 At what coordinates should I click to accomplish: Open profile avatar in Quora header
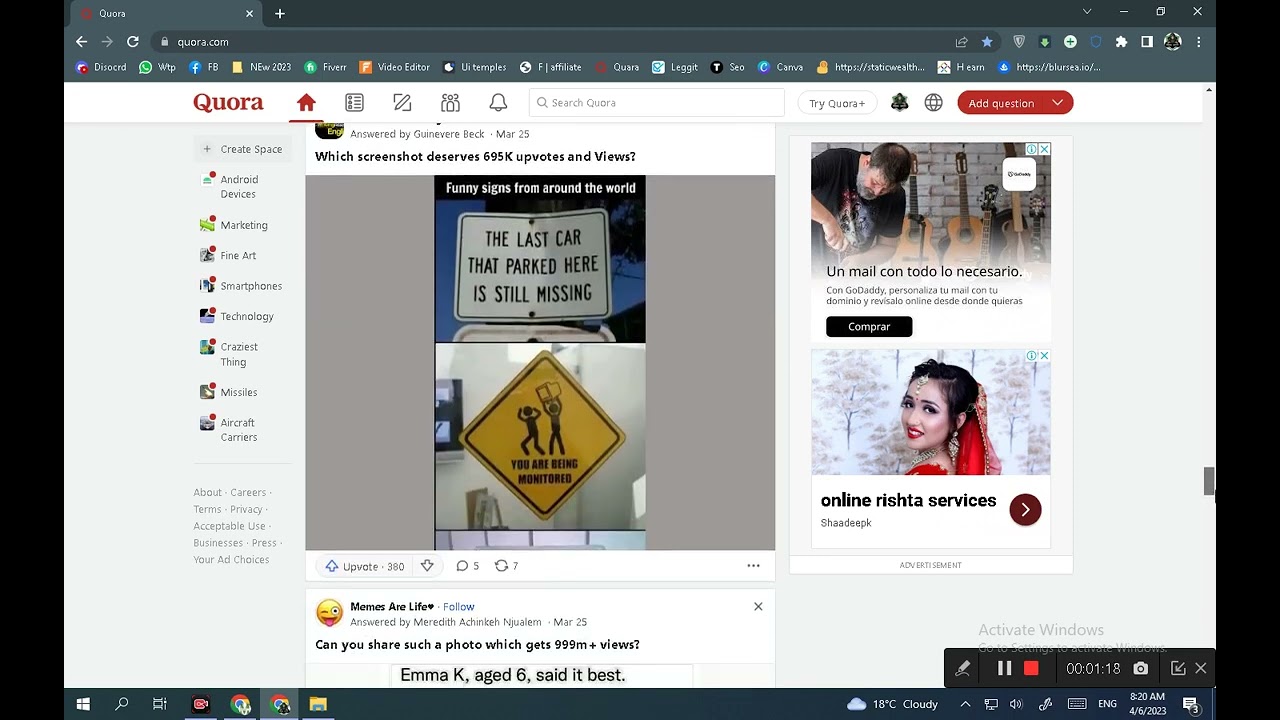[x=899, y=103]
